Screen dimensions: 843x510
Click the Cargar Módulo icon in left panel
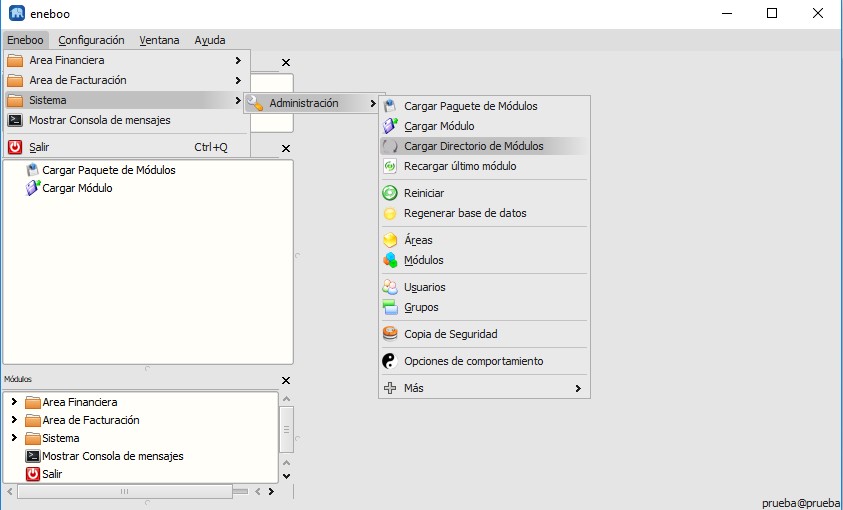tap(33, 188)
